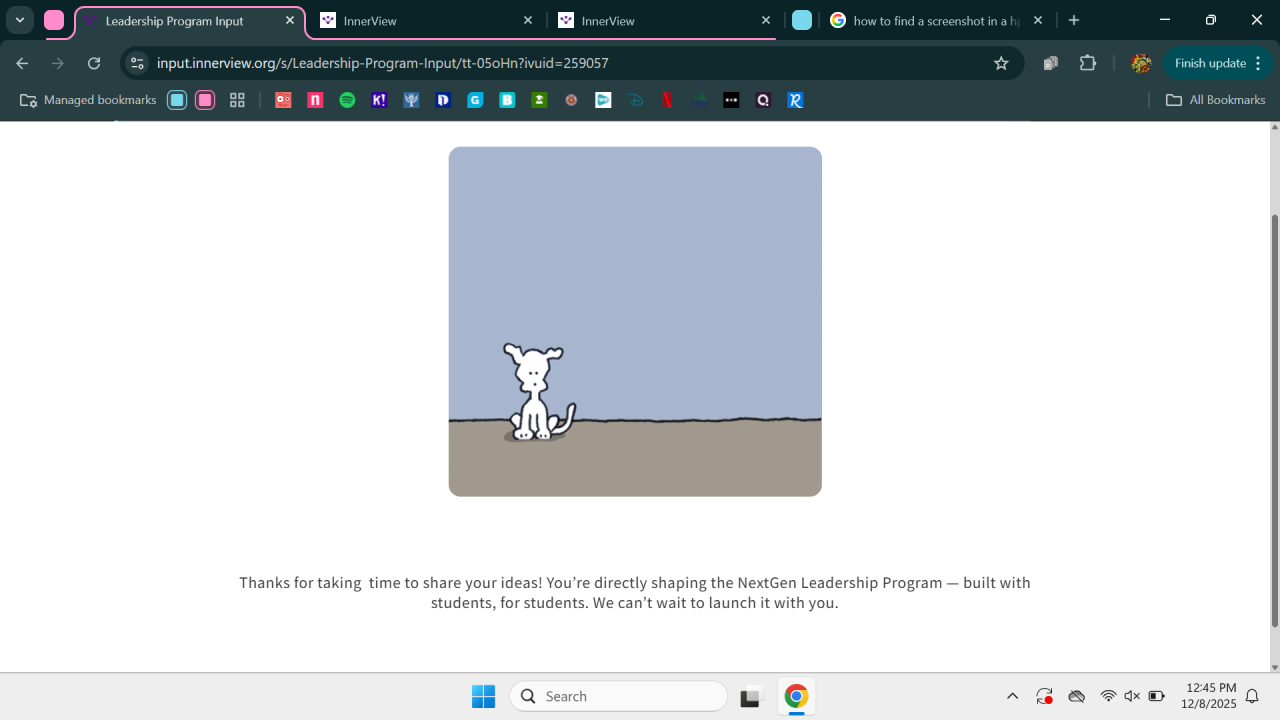Screen dimensions: 1280x720
Task: Close the Leadership Program Input tab
Action: [x=290, y=20]
